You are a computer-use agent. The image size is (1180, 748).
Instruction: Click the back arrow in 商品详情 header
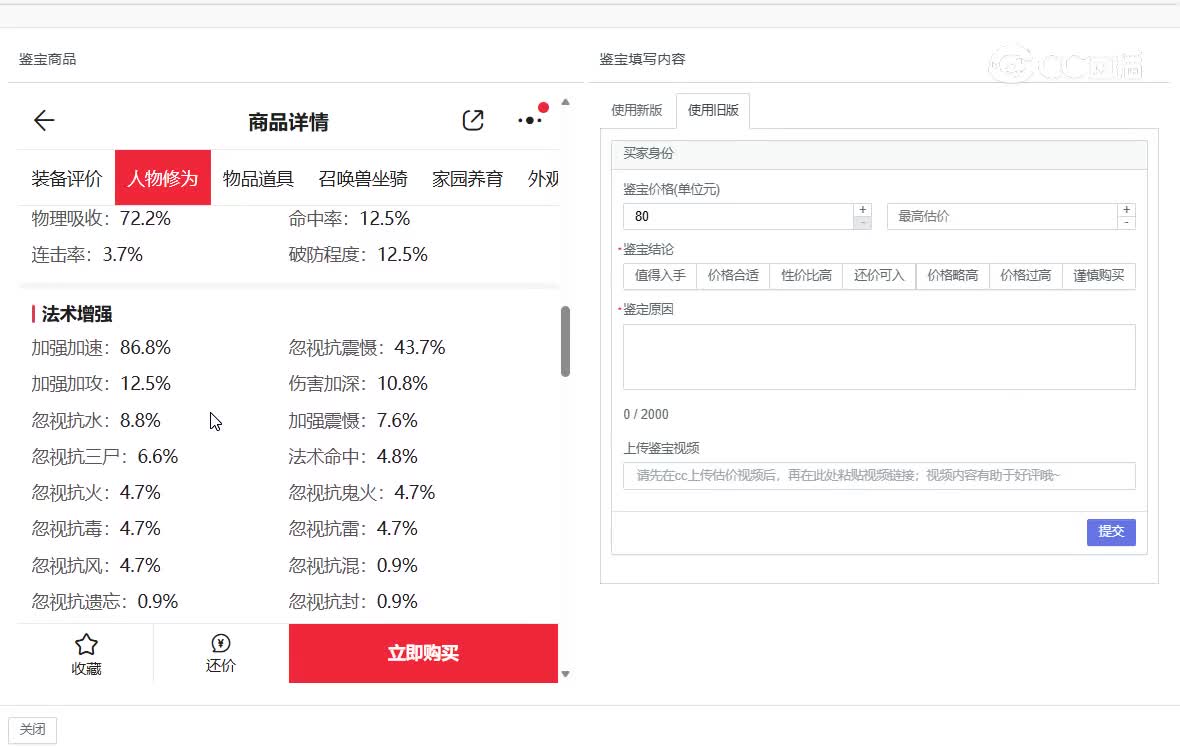click(x=44, y=121)
